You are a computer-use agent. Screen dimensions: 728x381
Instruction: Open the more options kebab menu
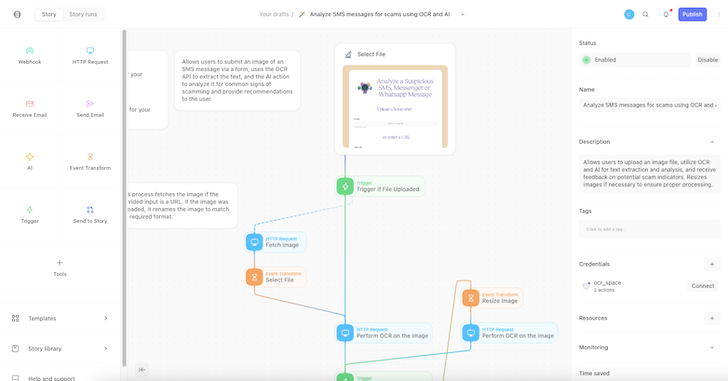719,14
